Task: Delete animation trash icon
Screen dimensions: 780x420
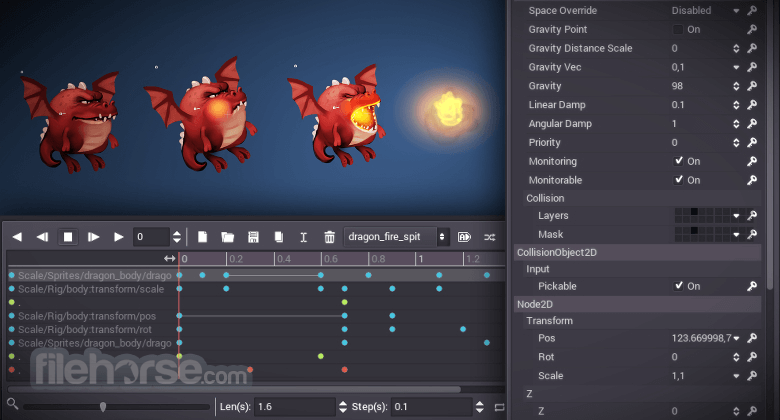Action: 329,237
